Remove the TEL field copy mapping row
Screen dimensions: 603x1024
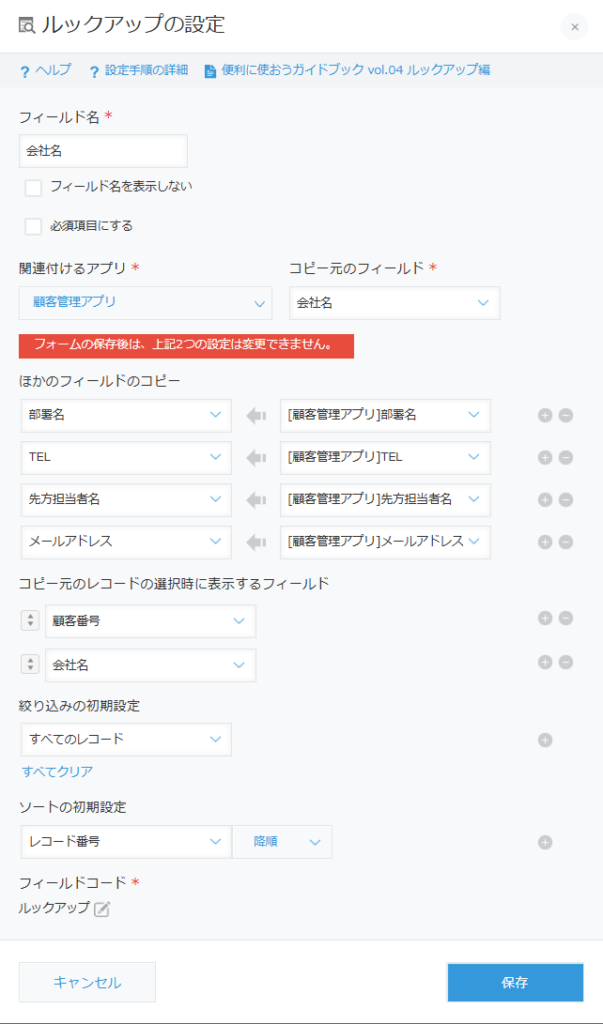566,457
